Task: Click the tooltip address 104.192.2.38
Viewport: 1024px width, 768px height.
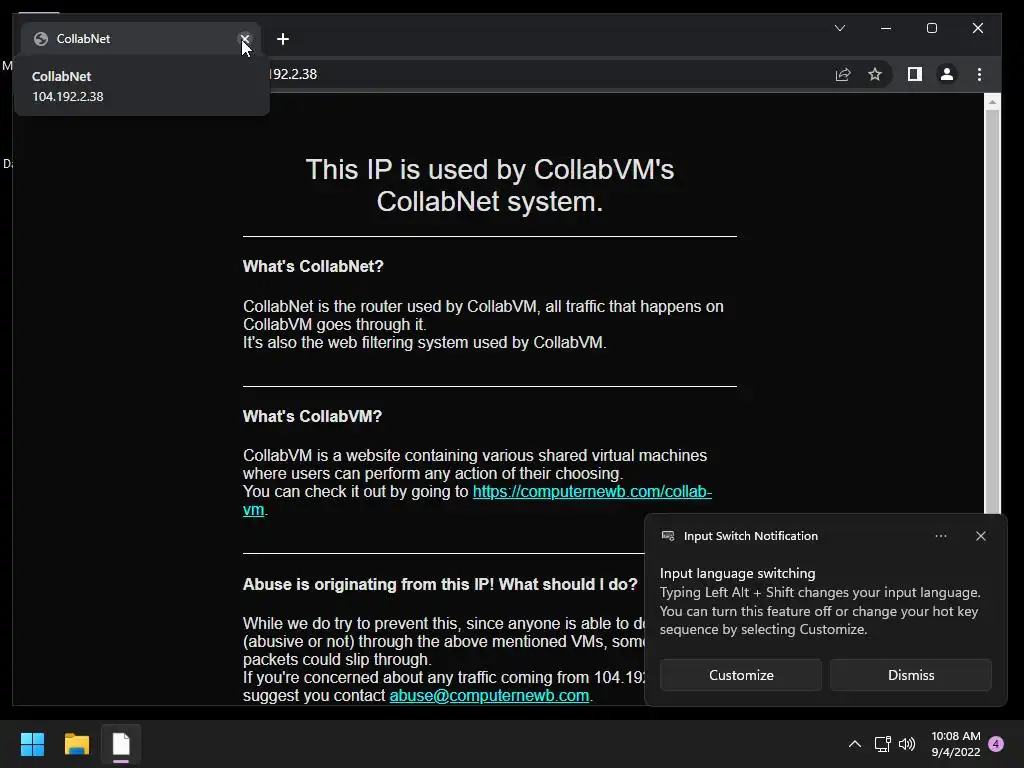Action: coord(68,97)
